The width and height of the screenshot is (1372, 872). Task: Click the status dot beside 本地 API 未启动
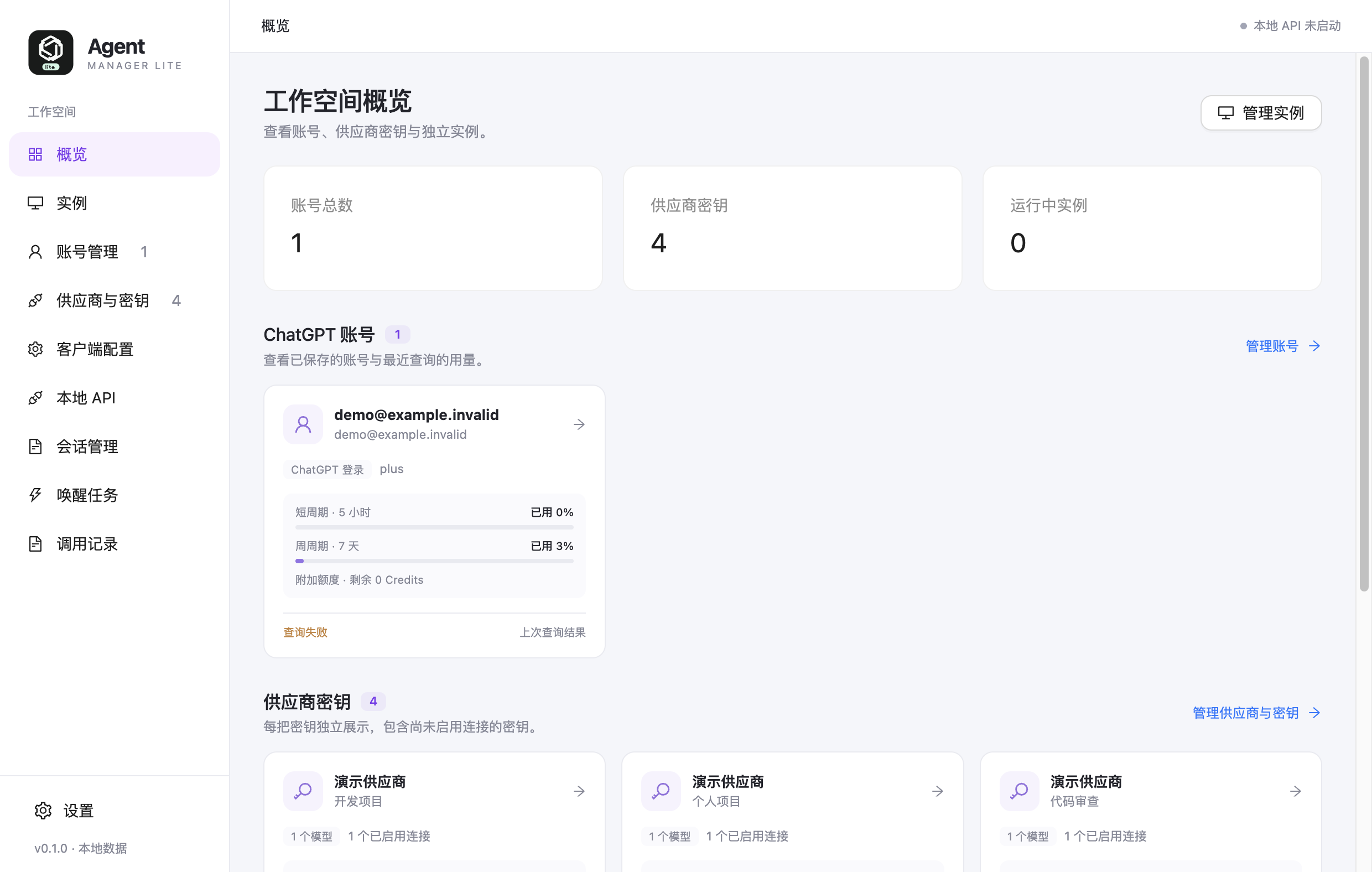tap(1243, 25)
